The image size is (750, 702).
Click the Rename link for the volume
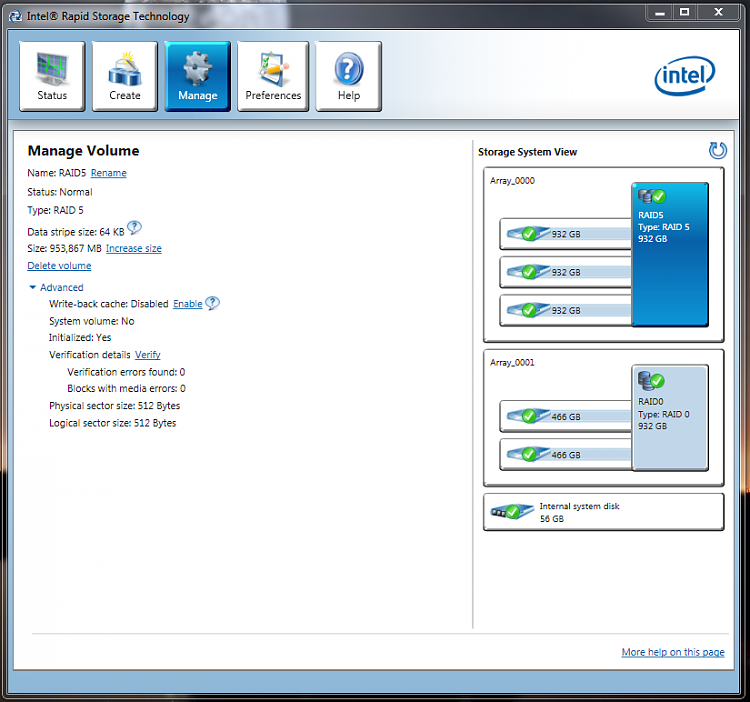(109, 173)
